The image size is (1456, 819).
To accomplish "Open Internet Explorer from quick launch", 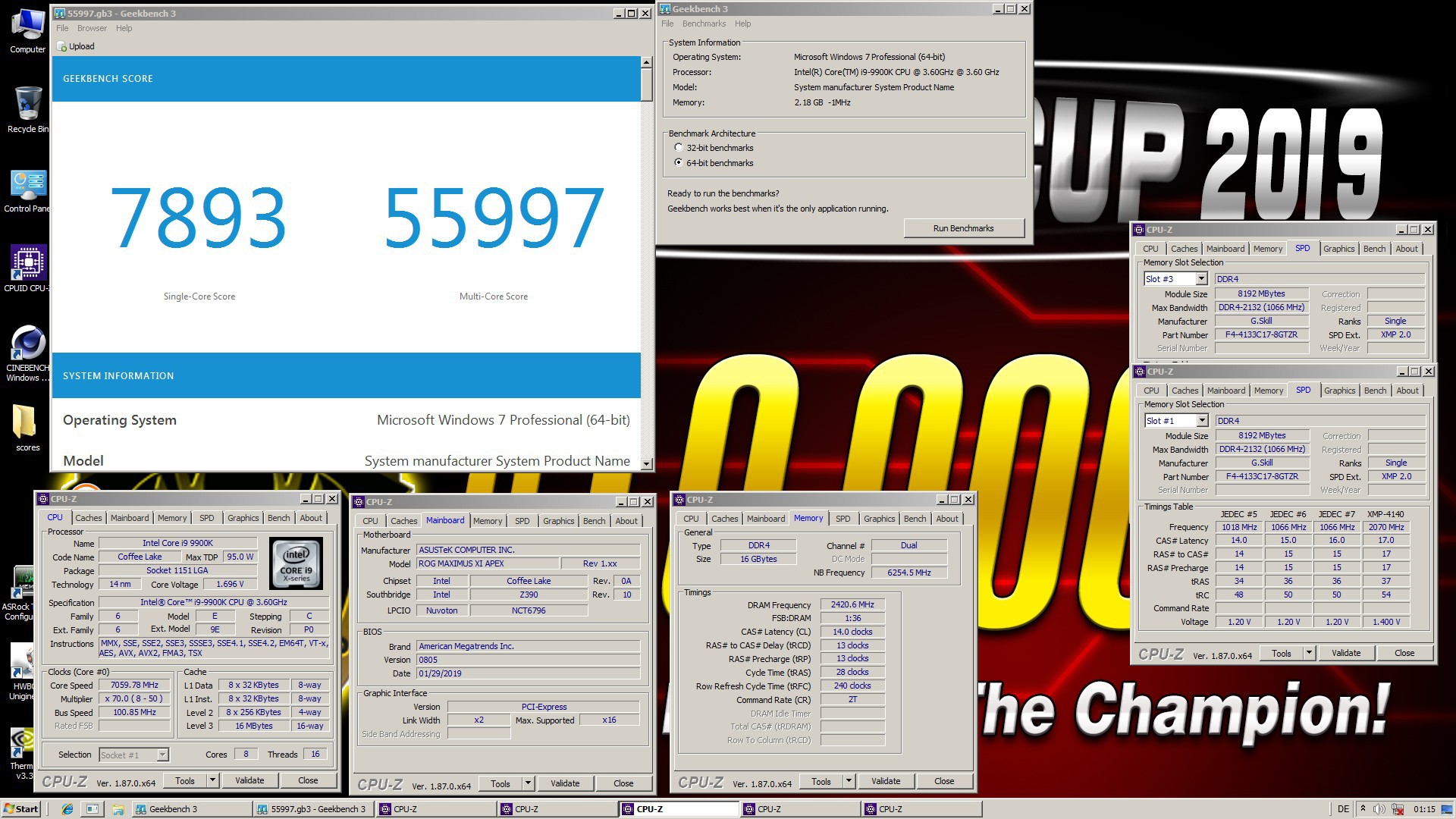I will click(x=67, y=809).
